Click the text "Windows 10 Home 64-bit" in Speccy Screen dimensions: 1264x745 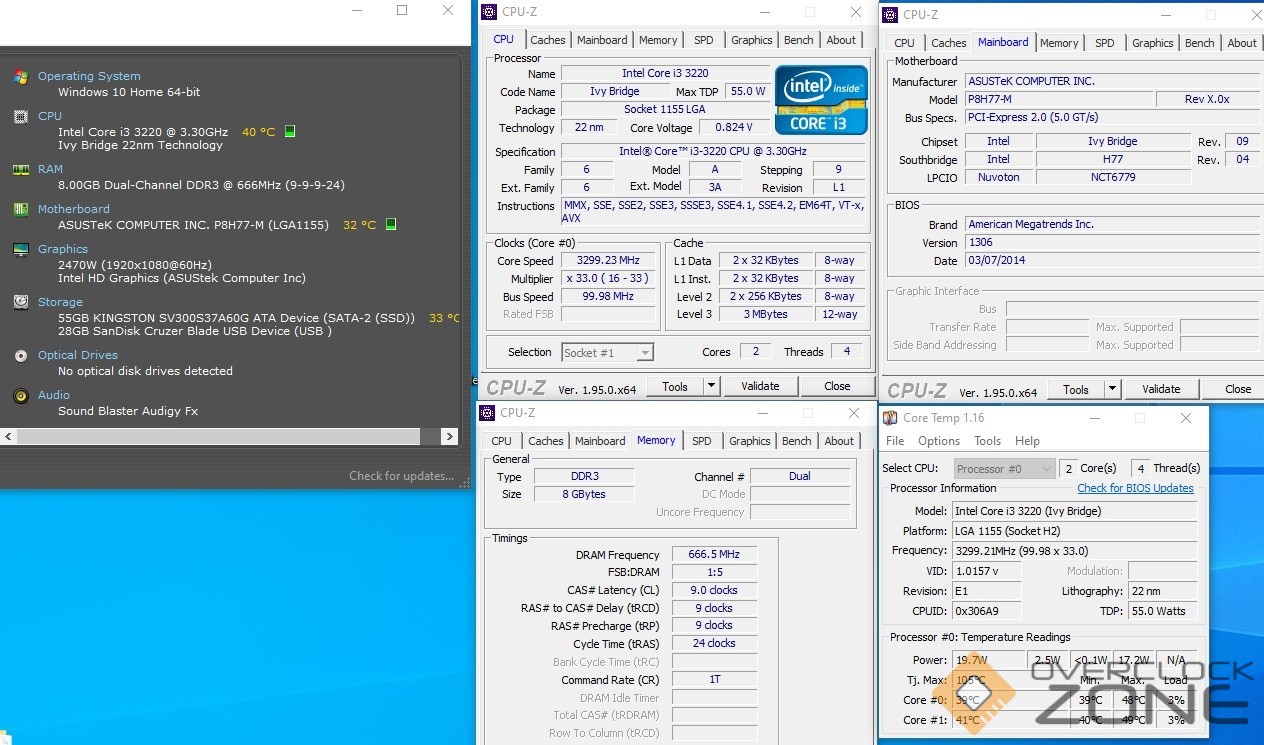click(129, 92)
